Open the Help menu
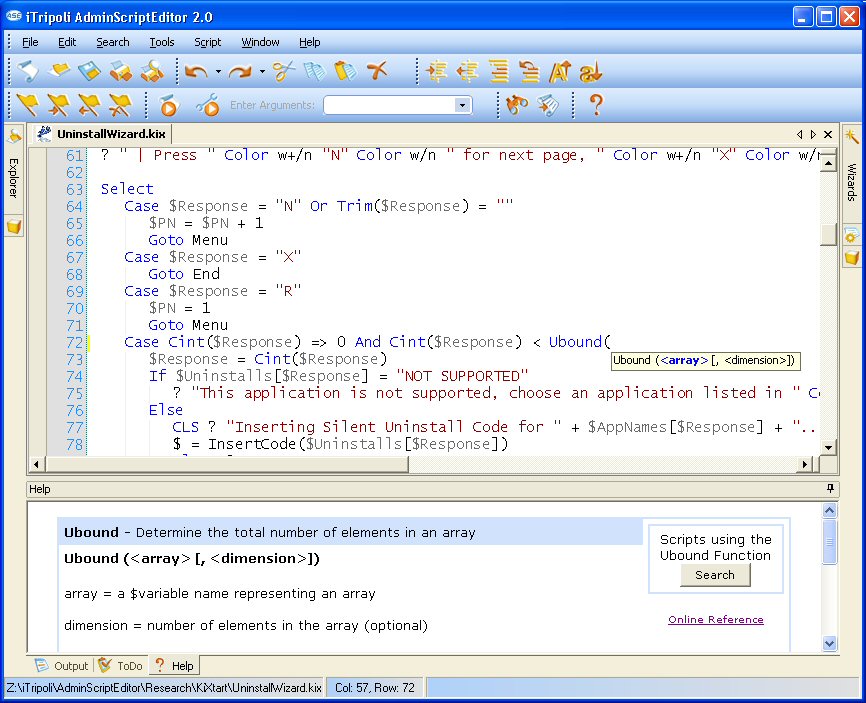This screenshot has width=866, height=703. [310, 42]
